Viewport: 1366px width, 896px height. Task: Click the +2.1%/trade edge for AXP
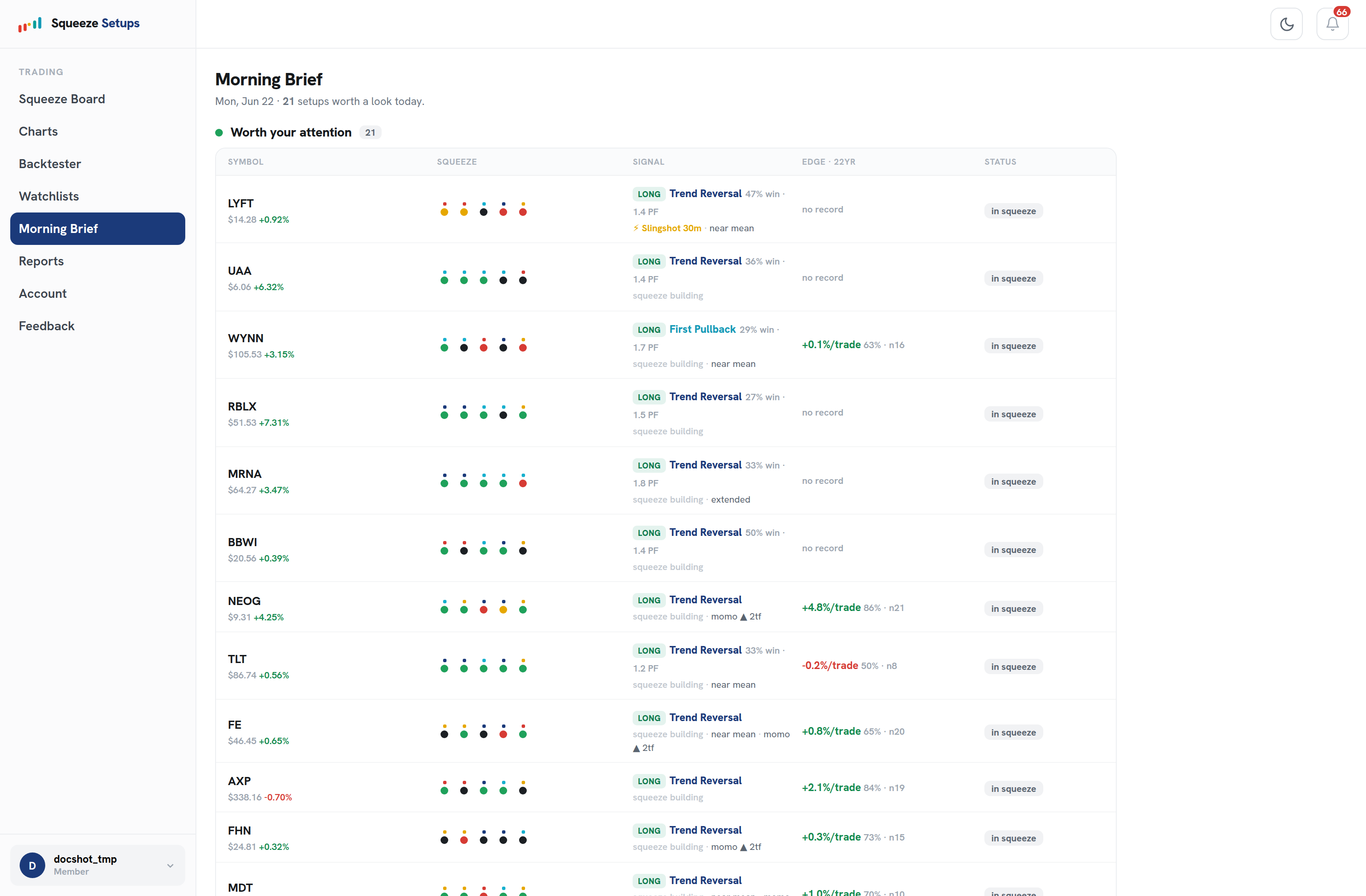[831, 787]
